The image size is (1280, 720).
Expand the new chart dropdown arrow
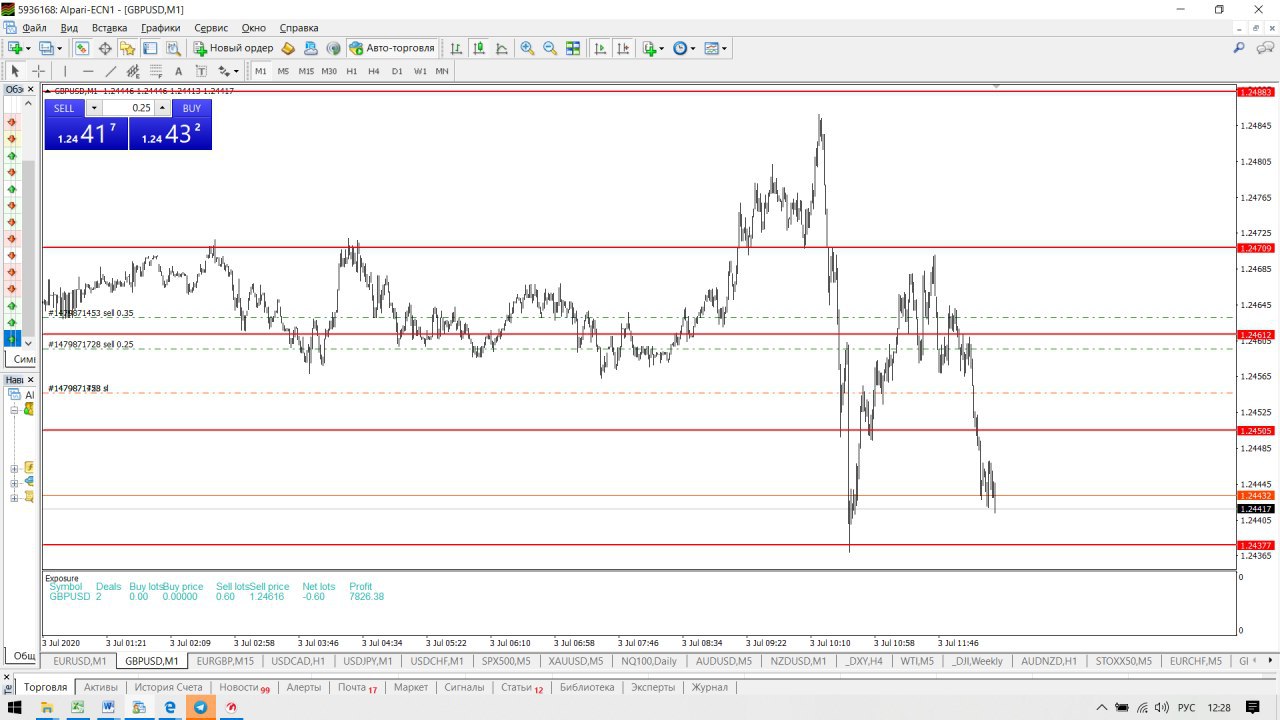[28, 48]
